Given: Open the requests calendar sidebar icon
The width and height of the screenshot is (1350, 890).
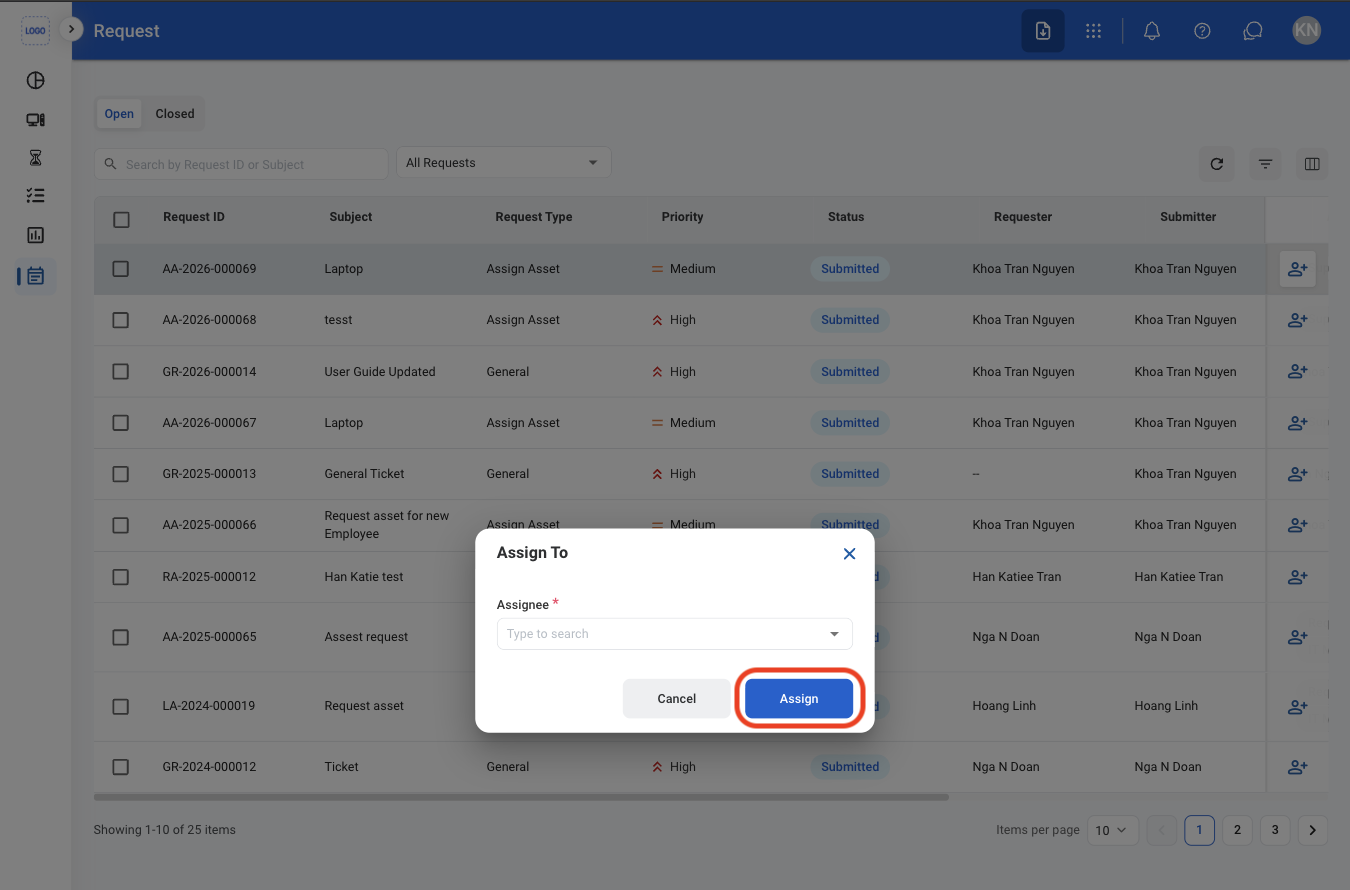Looking at the screenshot, I should coord(35,275).
